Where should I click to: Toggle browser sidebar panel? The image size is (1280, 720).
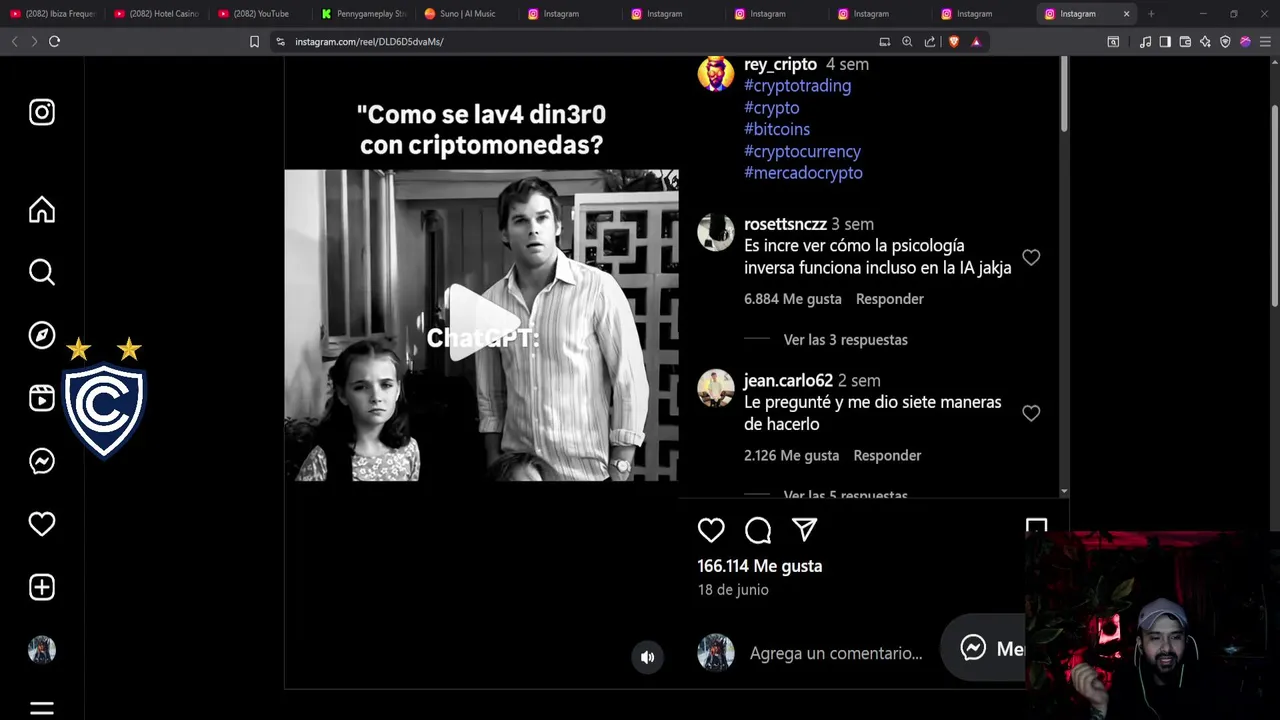1165,41
